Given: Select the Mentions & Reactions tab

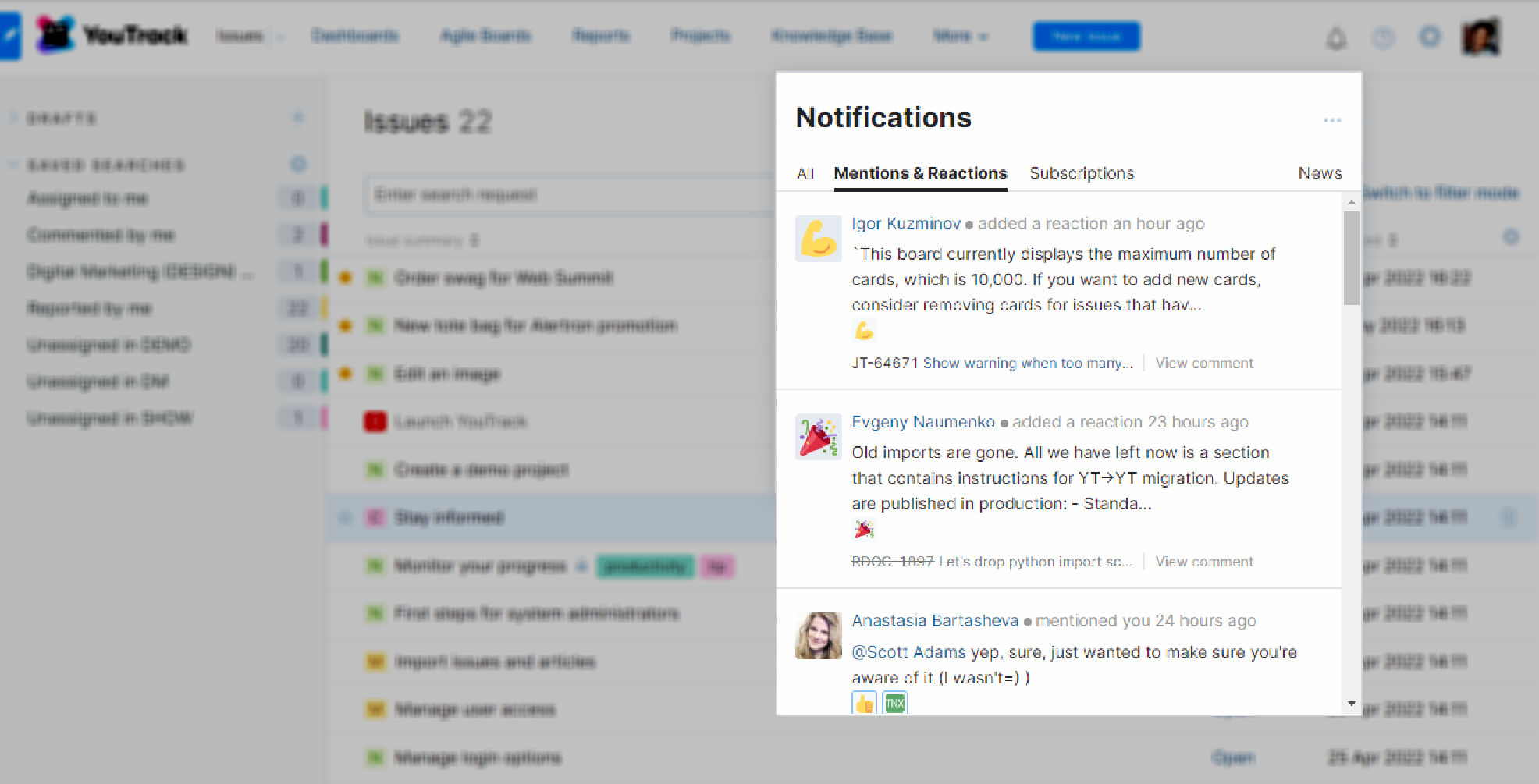Looking at the screenshot, I should [x=920, y=173].
